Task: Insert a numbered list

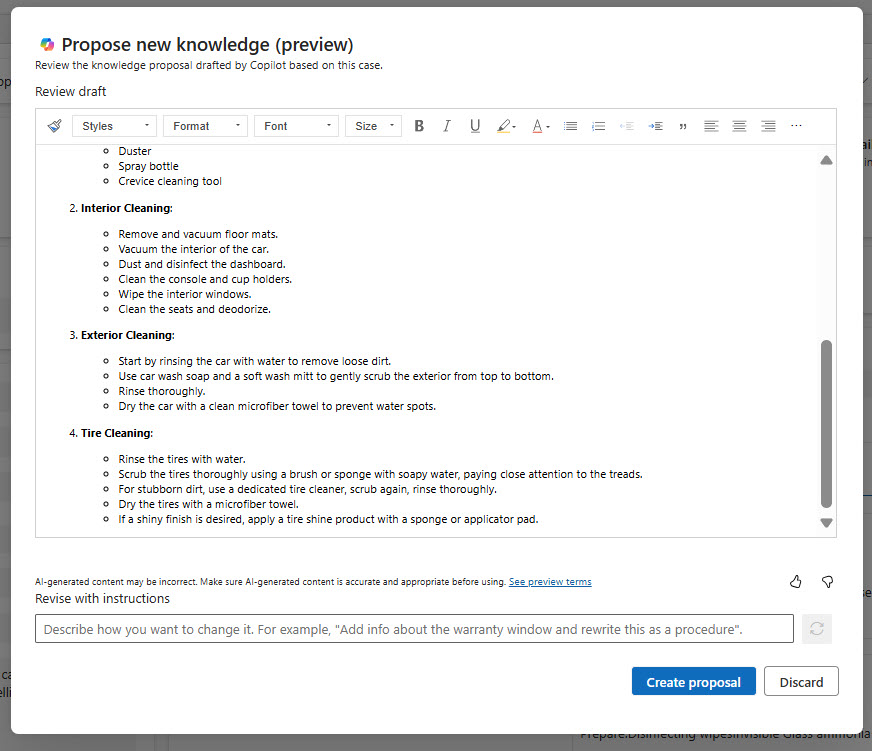Action: [x=599, y=126]
